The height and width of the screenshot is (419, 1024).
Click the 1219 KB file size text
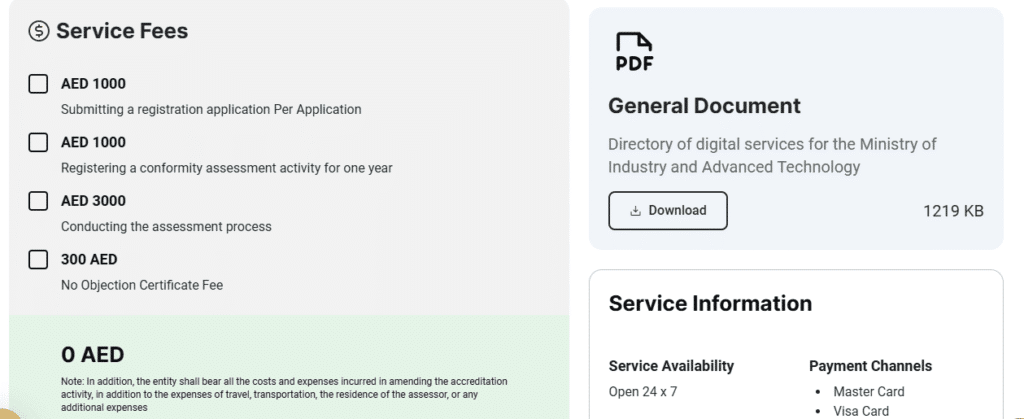(953, 211)
